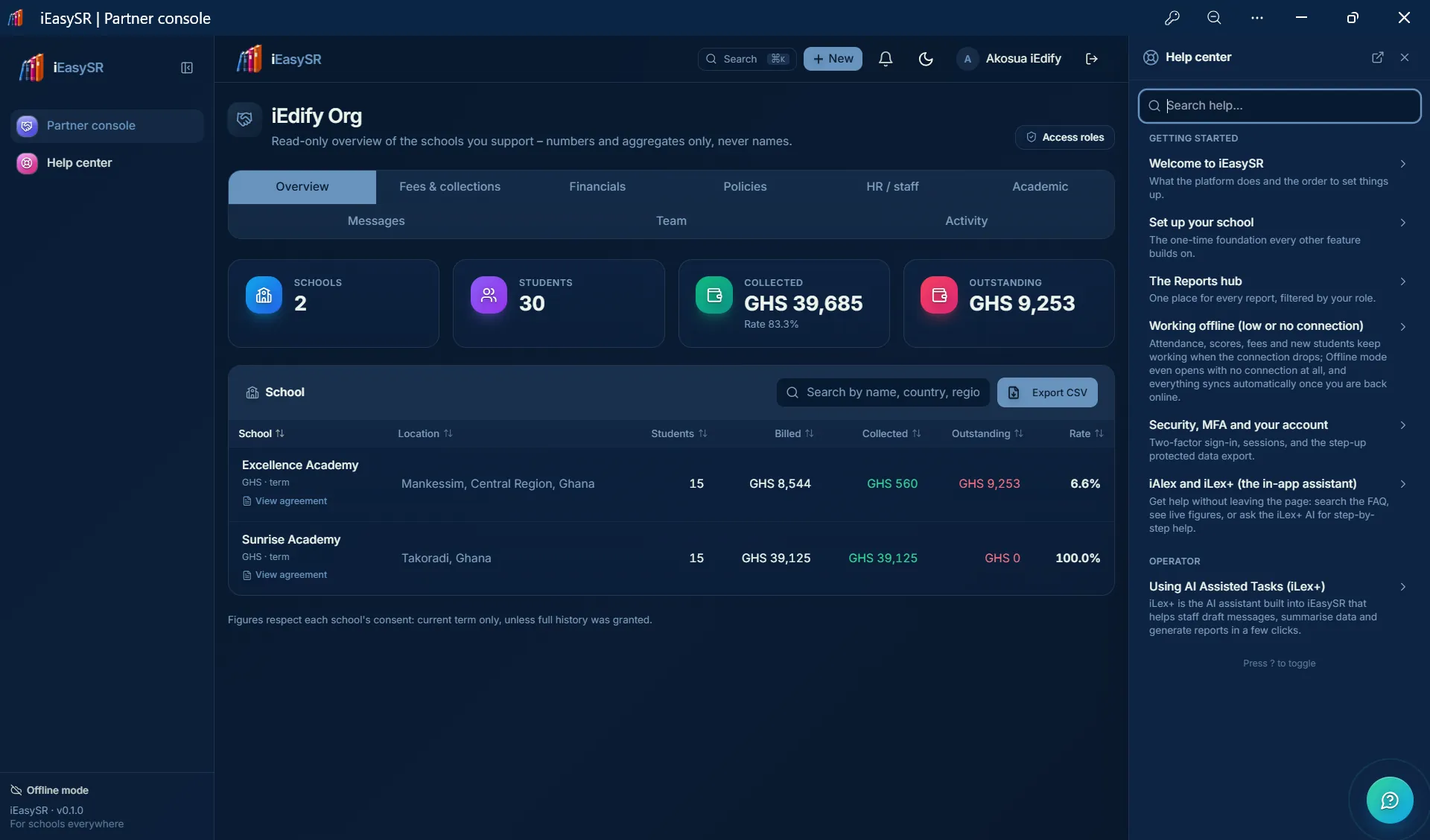Switch to the Overview tab
Image resolution: width=1430 pixels, height=840 pixels.
pos(302,187)
